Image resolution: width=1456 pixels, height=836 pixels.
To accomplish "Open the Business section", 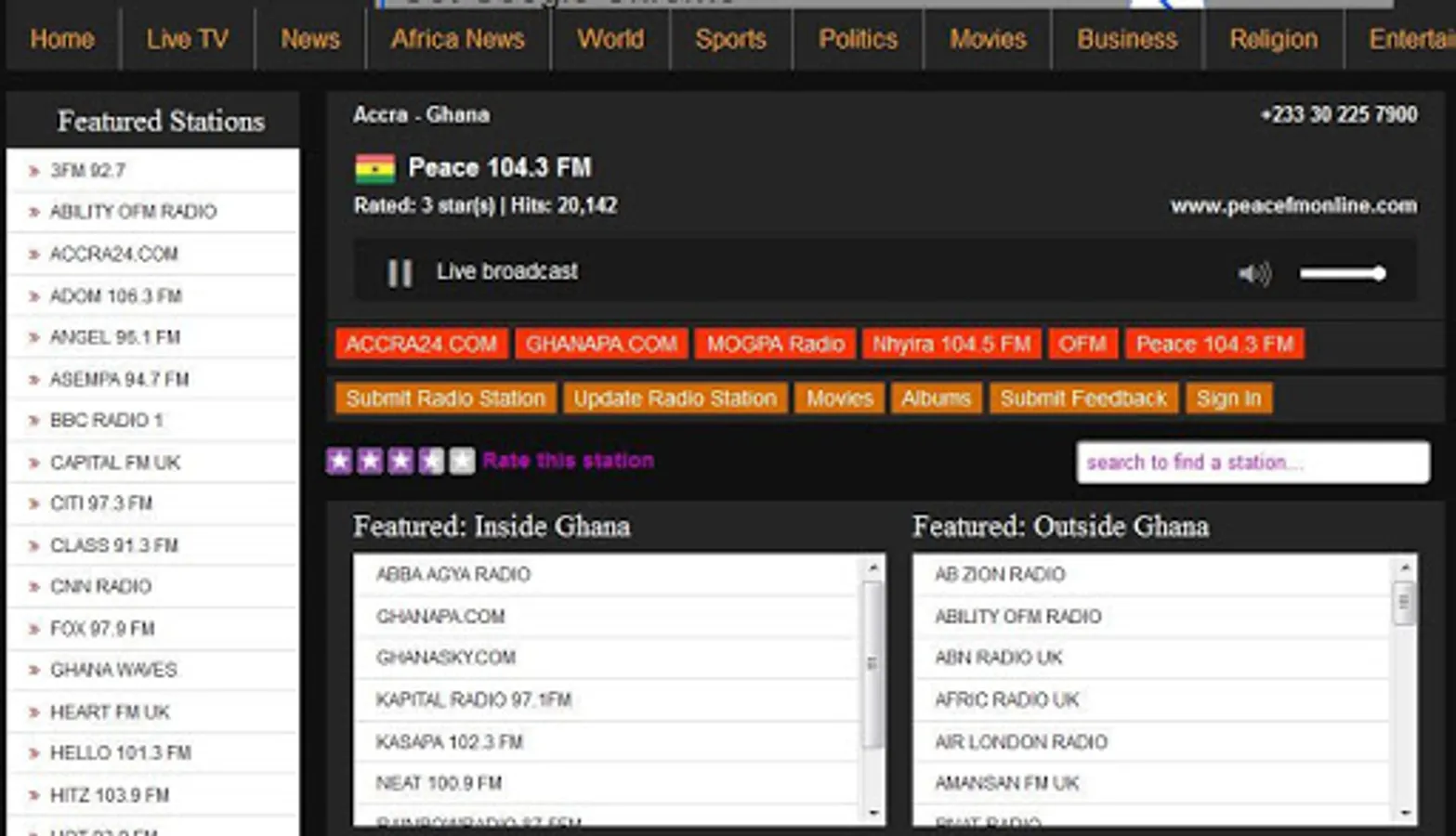I will [x=1127, y=39].
